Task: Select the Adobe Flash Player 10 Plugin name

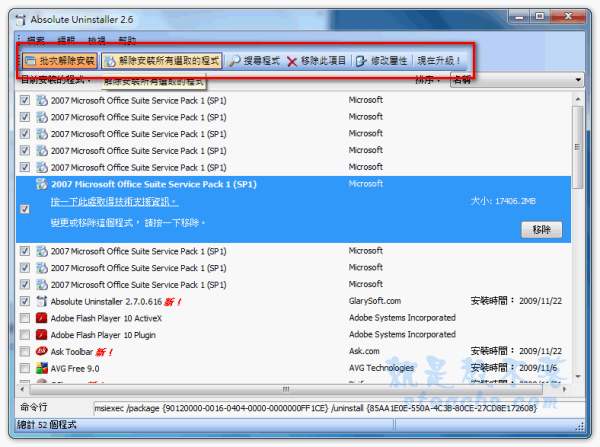Action: click(x=103, y=335)
